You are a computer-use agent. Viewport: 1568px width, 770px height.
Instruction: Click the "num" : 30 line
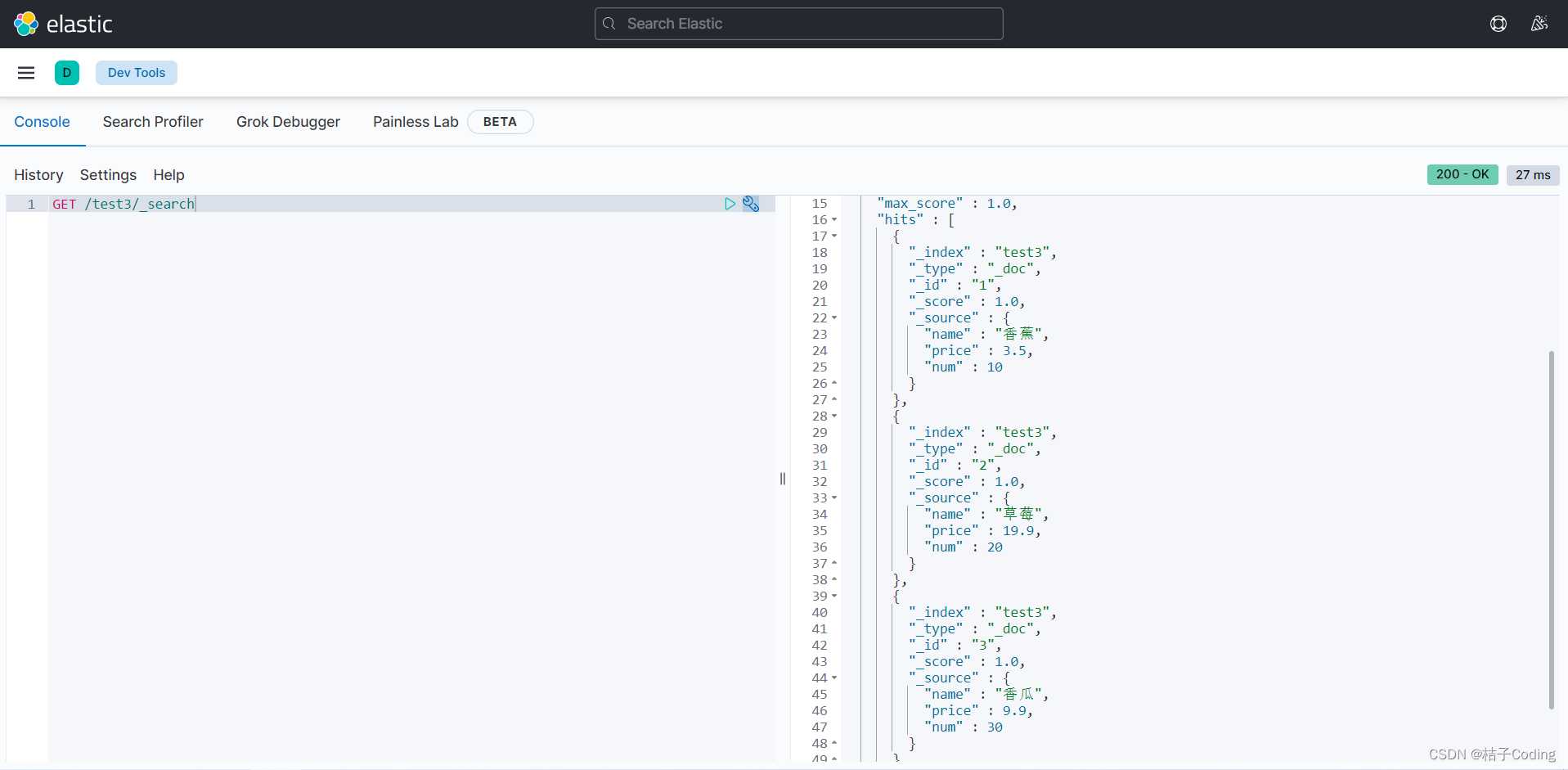(x=964, y=727)
